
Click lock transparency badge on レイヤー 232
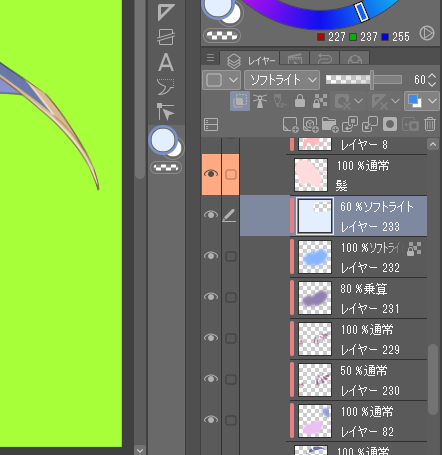coord(414,249)
